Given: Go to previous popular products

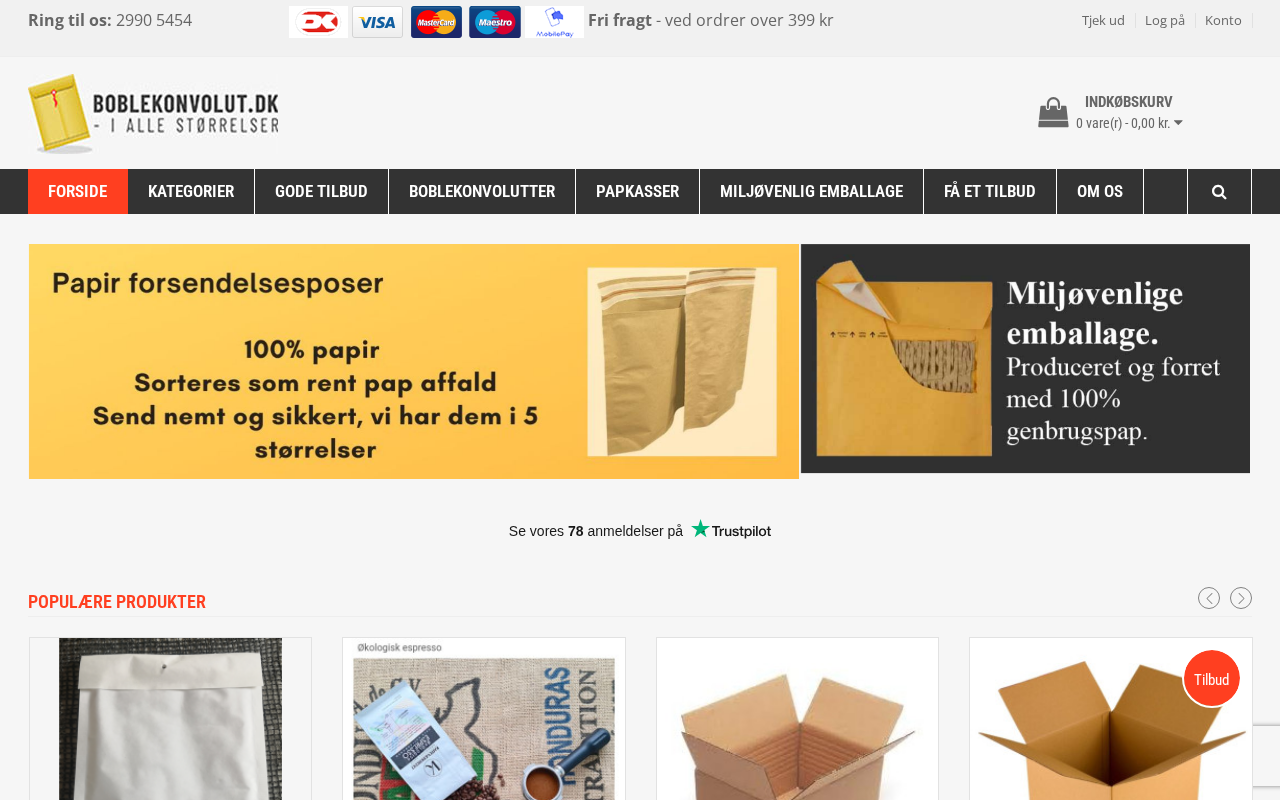Looking at the screenshot, I should pos(1209,598).
